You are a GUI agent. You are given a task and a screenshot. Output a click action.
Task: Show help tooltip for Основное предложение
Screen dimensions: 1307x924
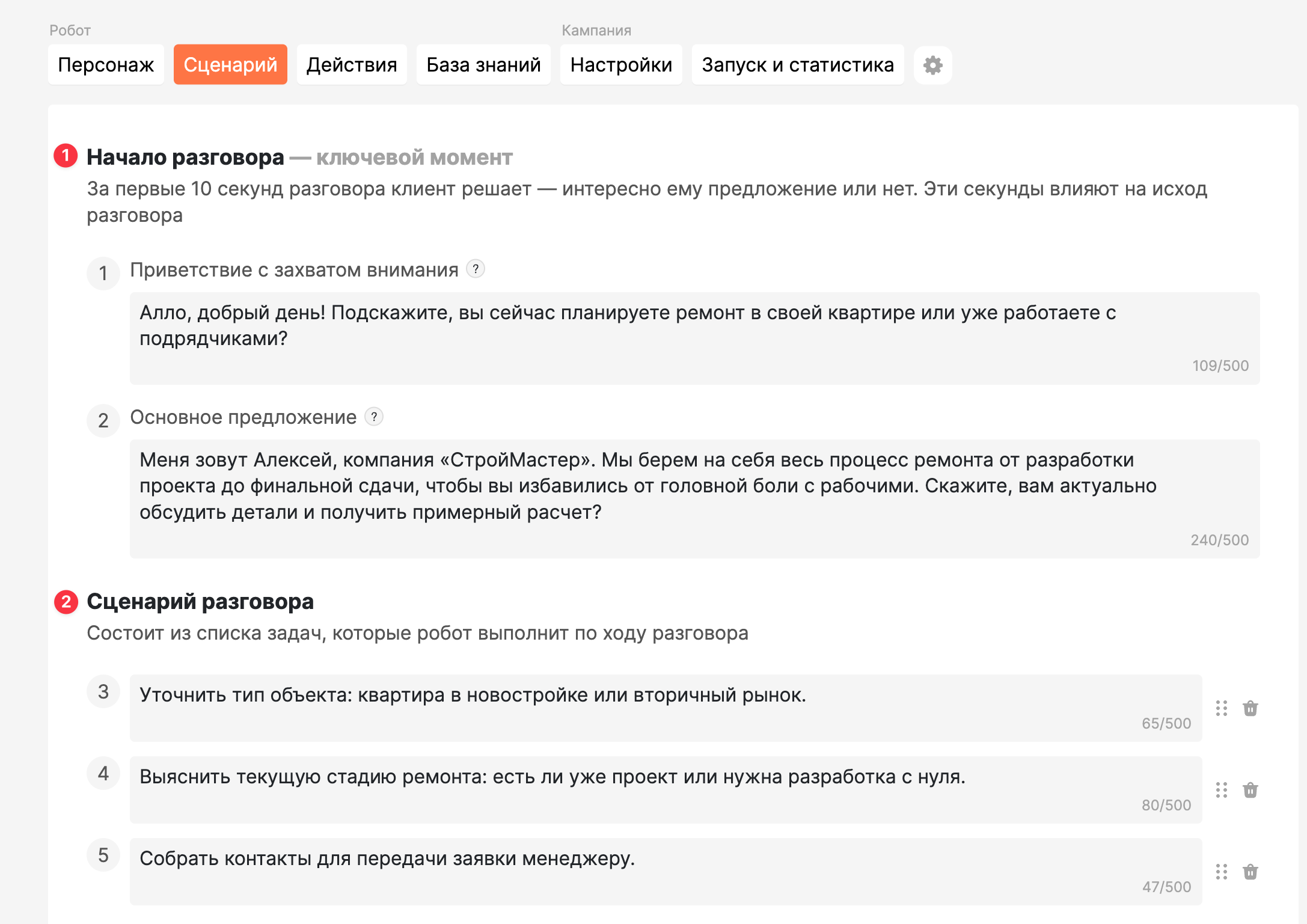coord(374,416)
